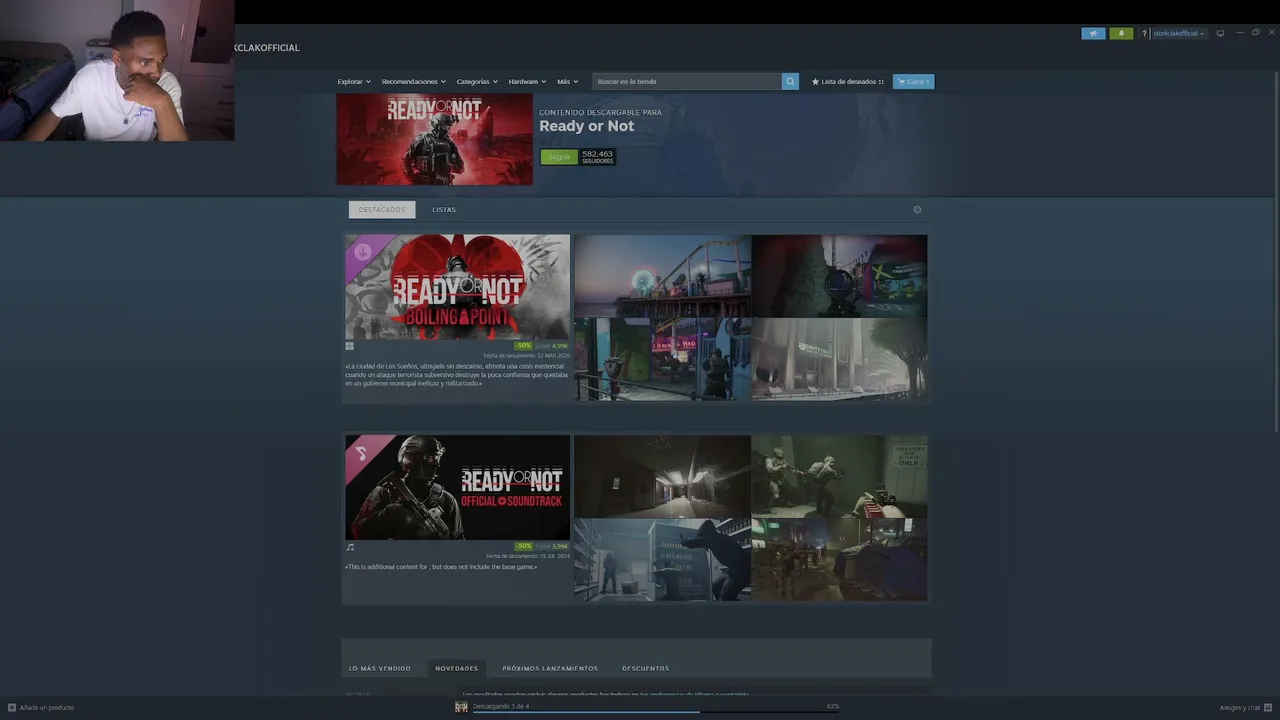Click the Boiling Point DLC purple badge
This screenshot has width=1280, height=720.
pos(362,252)
